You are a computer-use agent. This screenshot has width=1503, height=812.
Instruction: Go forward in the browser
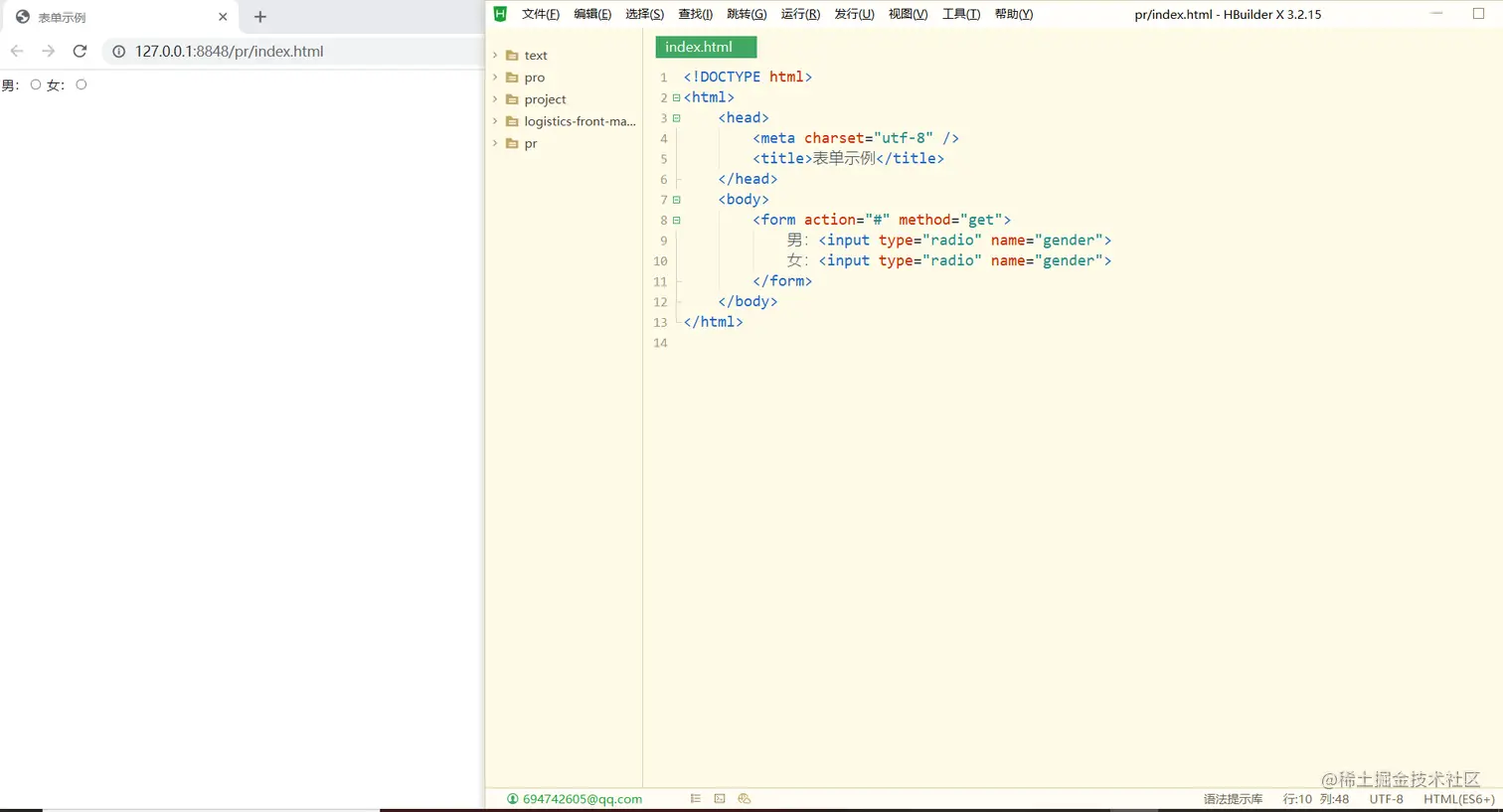click(x=48, y=51)
